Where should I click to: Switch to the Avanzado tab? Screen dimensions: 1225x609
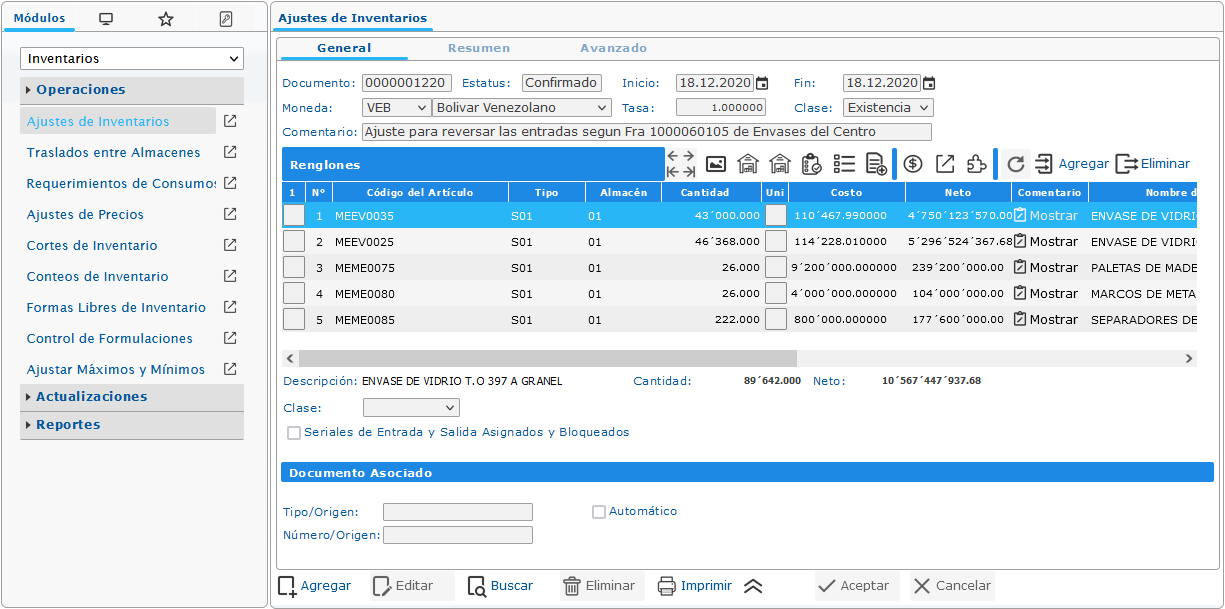[614, 48]
